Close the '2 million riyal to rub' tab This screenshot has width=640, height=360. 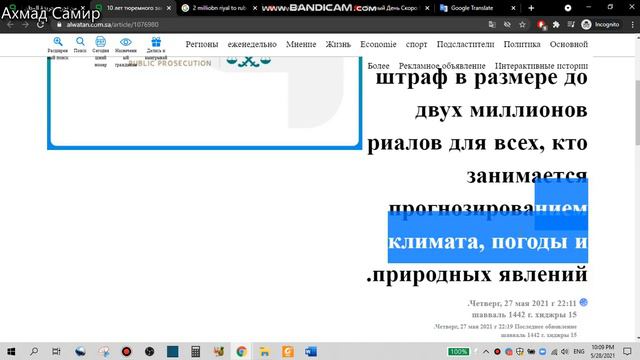[255, 8]
